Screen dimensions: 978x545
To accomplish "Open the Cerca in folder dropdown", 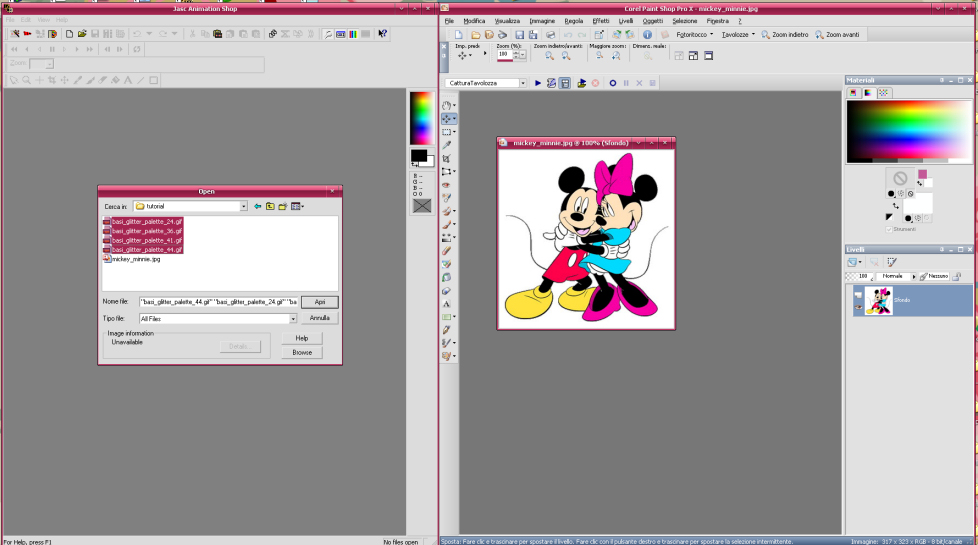I will (x=243, y=206).
